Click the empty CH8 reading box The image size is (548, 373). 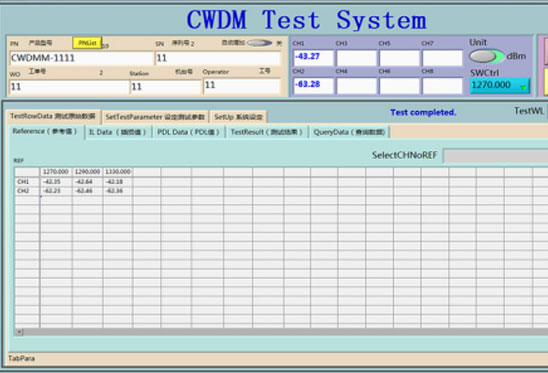click(442, 86)
